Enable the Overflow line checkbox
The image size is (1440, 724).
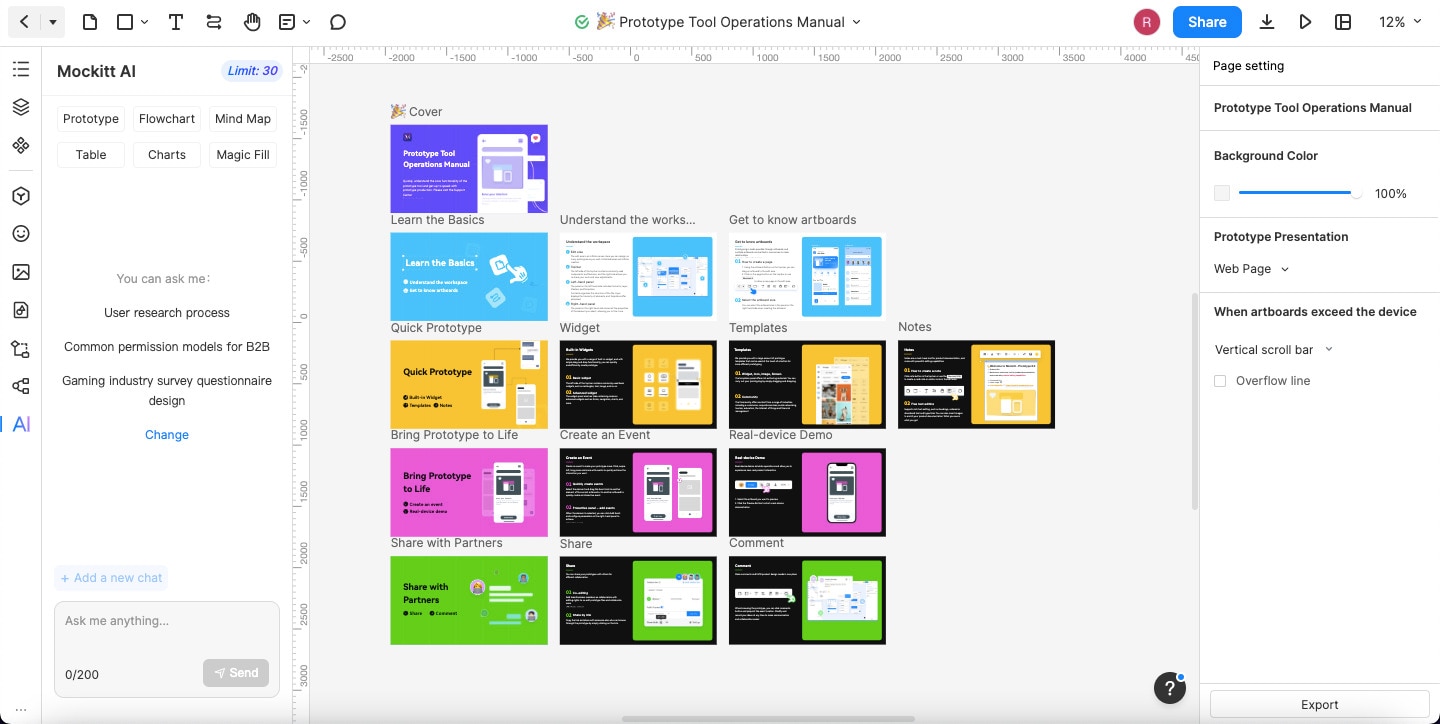click(x=1220, y=381)
